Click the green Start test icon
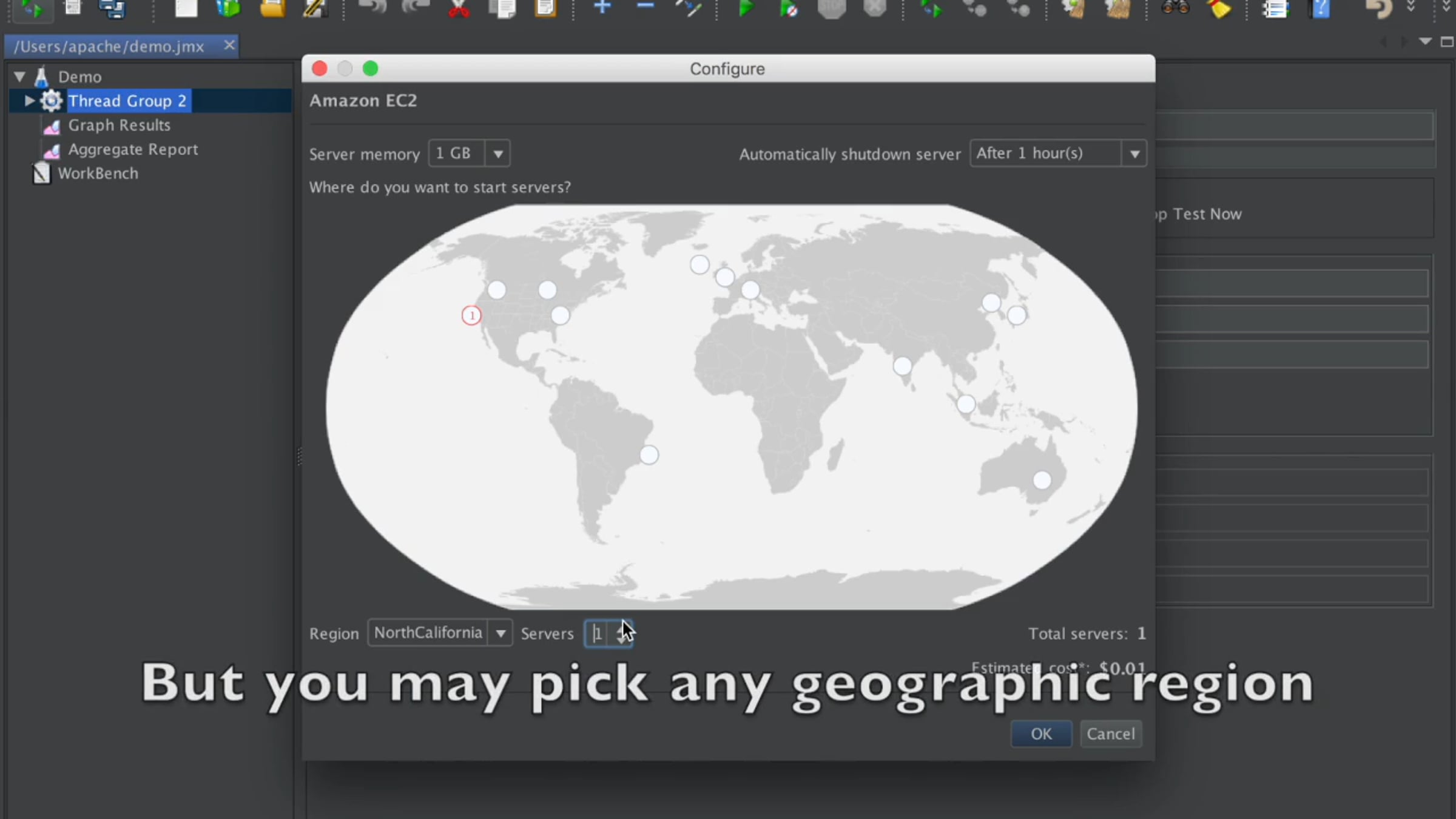The width and height of the screenshot is (1456, 819). point(746,8)
